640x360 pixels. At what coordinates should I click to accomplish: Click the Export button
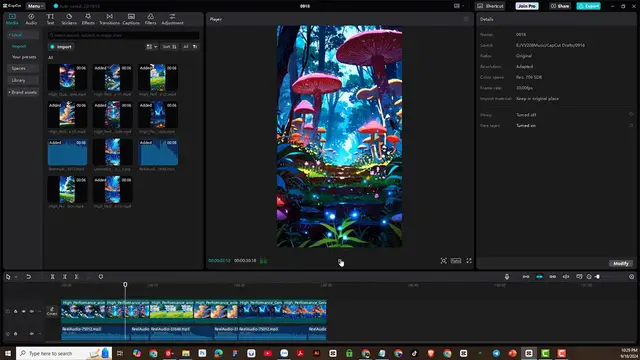coord(588,6)
